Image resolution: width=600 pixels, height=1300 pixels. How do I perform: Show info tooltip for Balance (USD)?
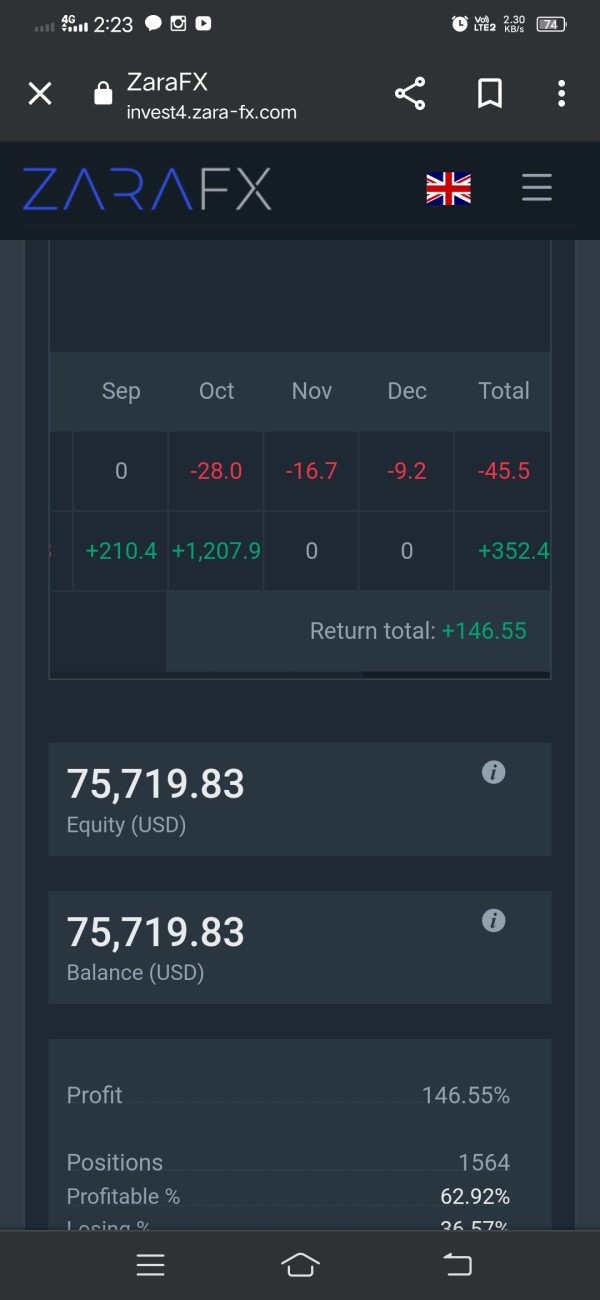(493, 920)
